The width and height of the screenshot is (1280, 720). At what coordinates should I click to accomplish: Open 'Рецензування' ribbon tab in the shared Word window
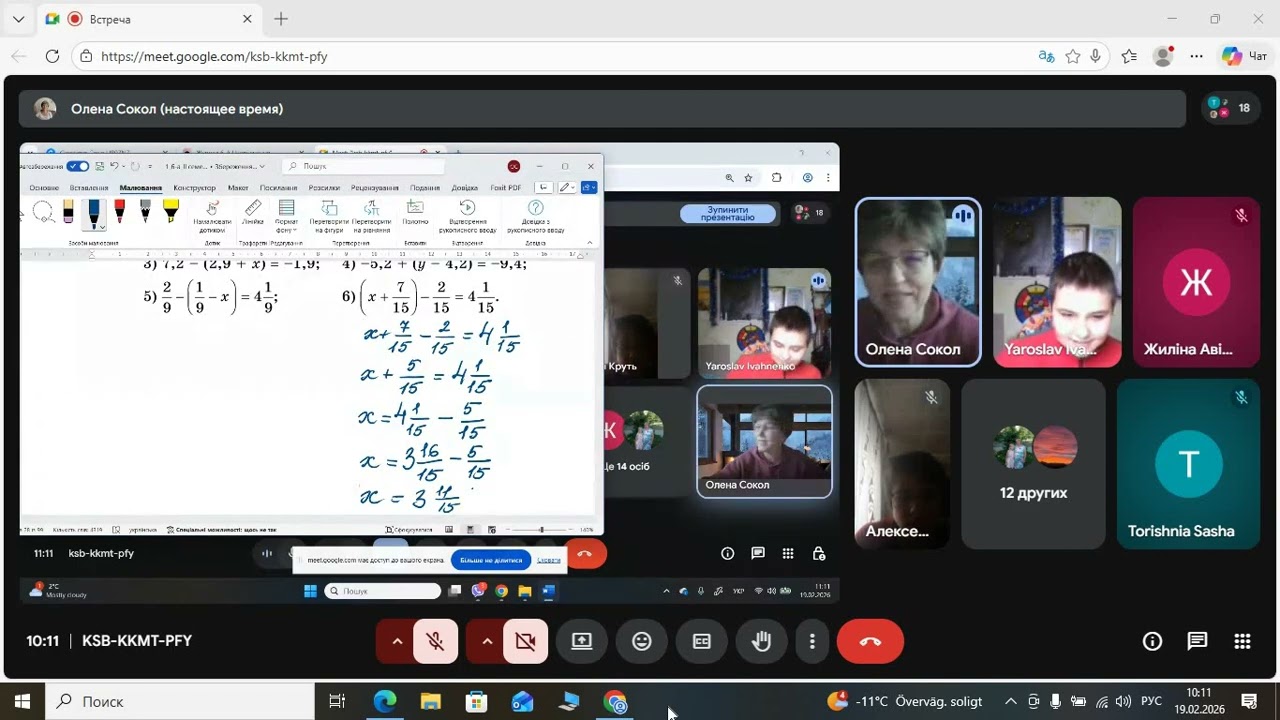[x=375, y=188]
